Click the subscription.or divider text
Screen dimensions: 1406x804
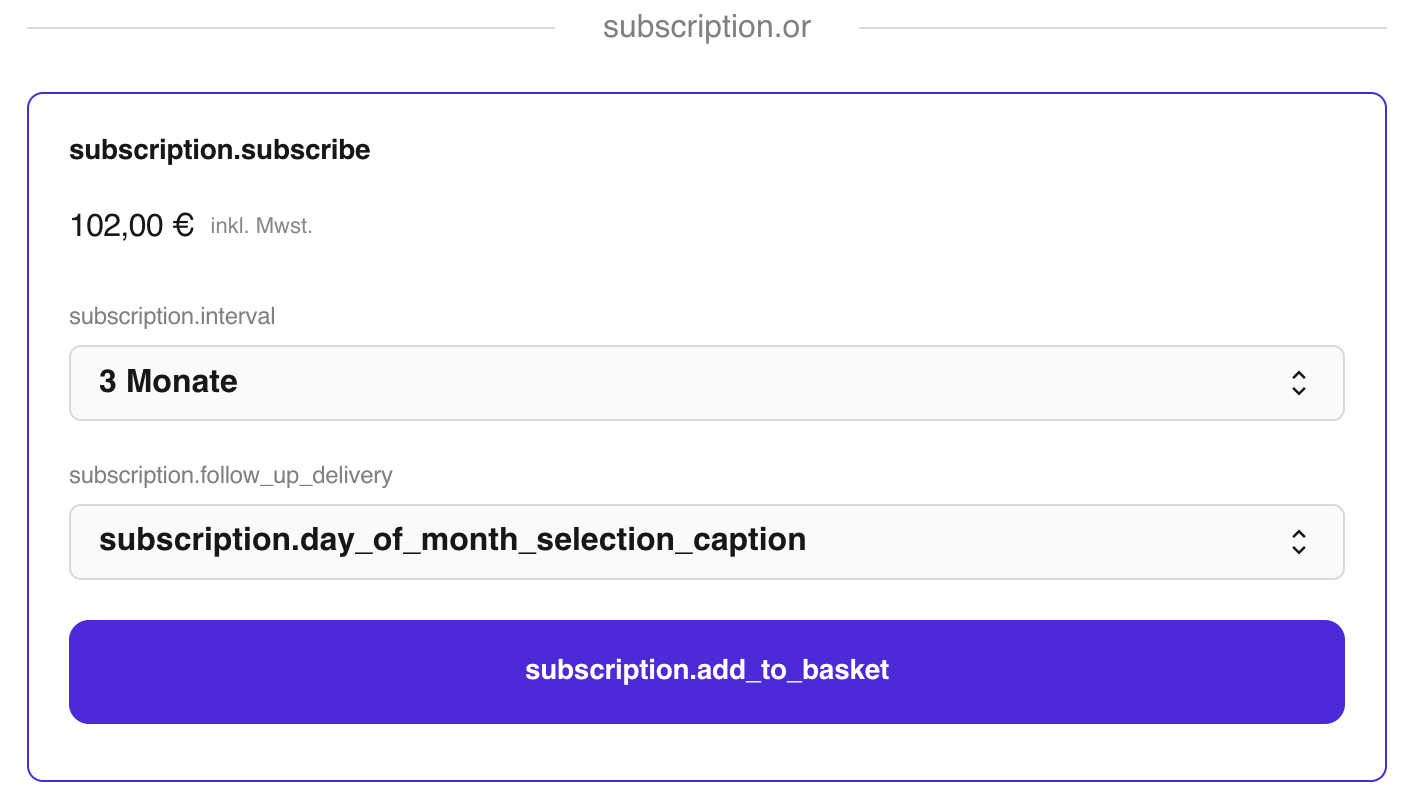706,27
